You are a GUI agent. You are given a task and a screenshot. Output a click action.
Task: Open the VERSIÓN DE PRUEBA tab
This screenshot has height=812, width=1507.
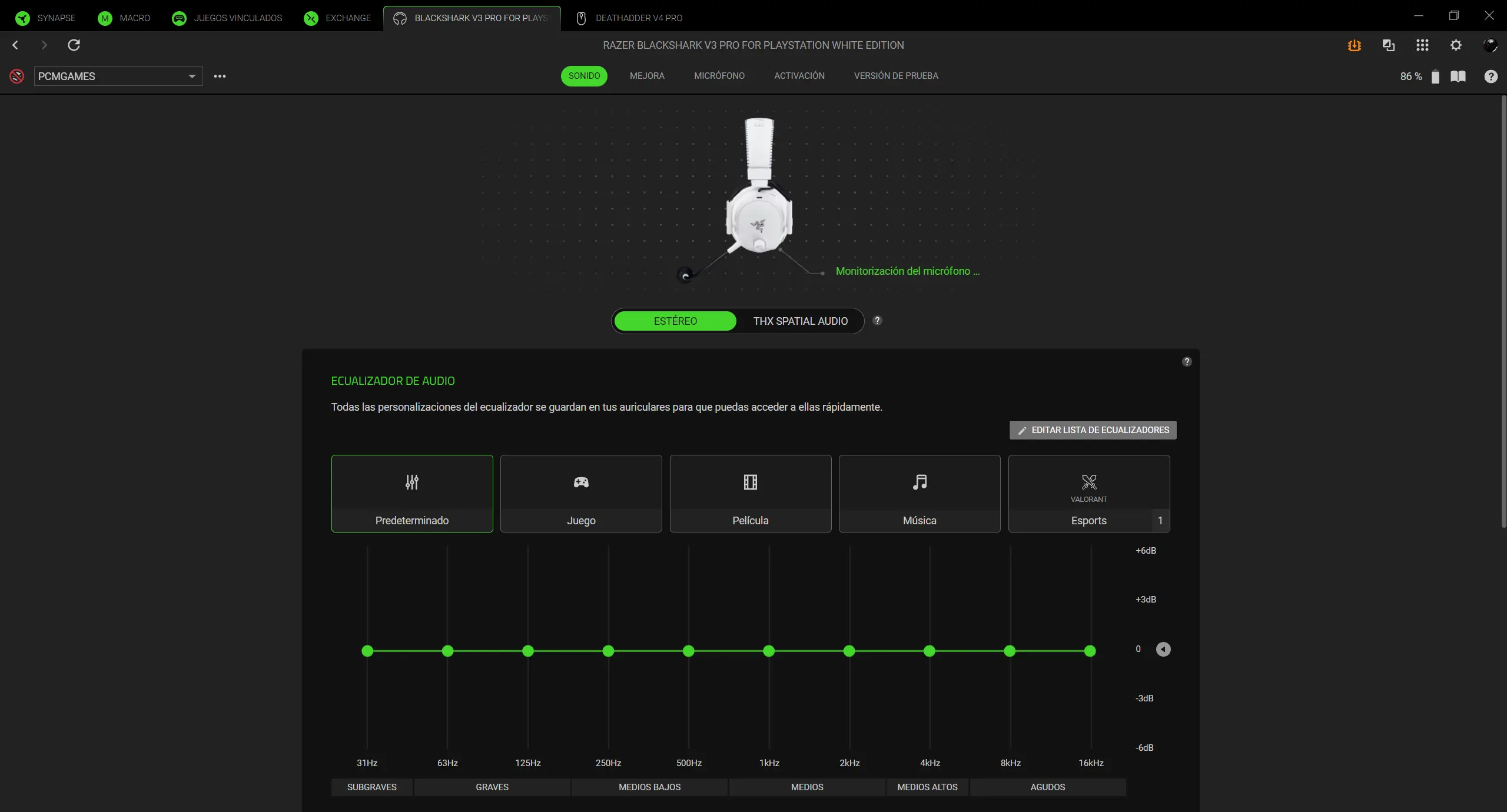pyautogui.click(x=896, y=76)
